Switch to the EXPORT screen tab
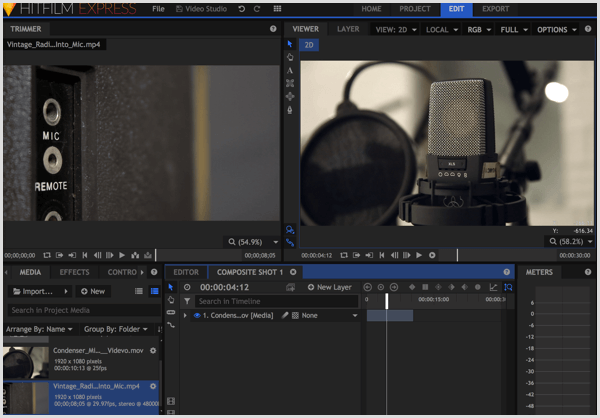This screenshot has width=600, height=418. [x=496, y=9]
